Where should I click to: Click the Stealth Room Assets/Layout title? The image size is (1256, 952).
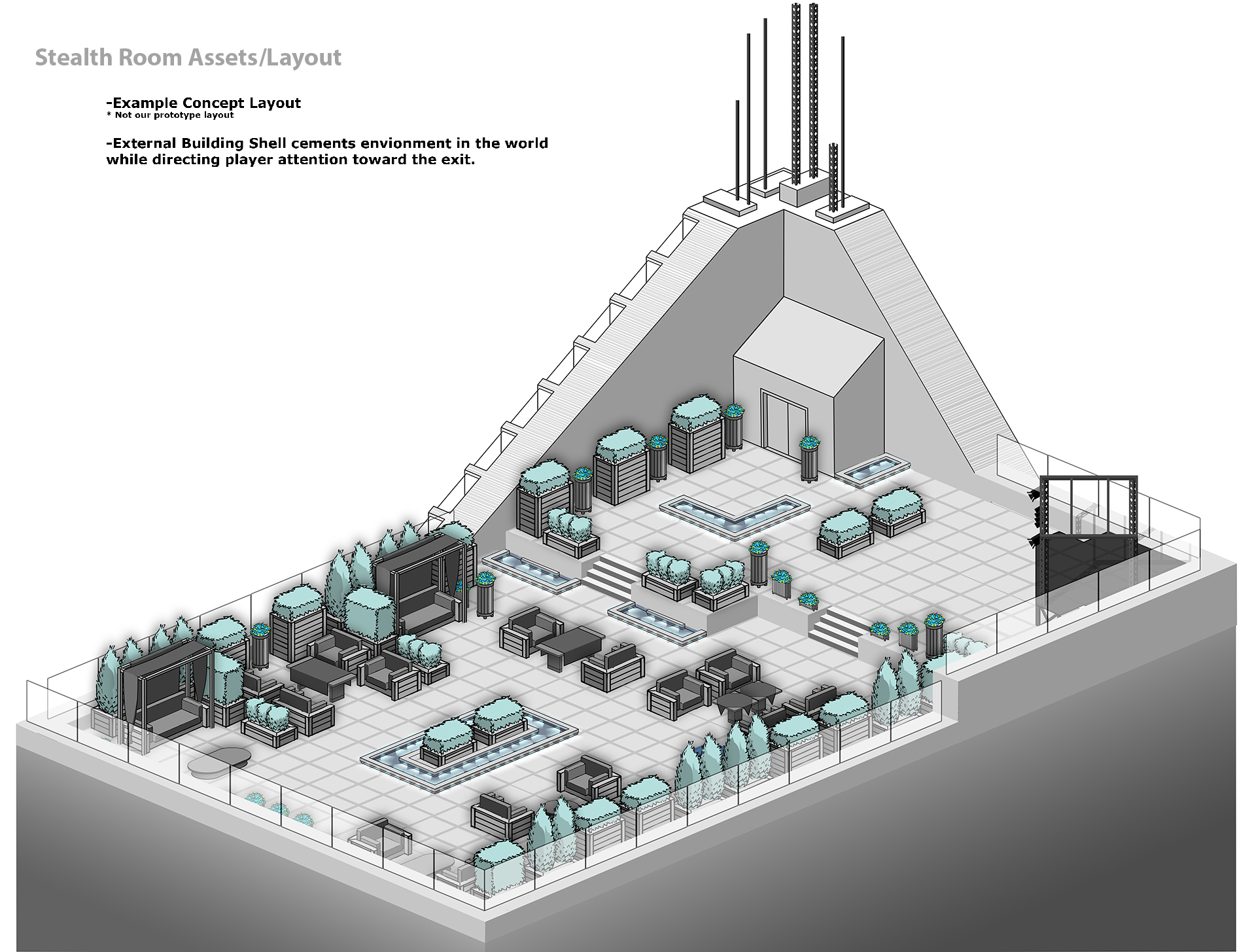pyautogui.click(x=188, y=58)
